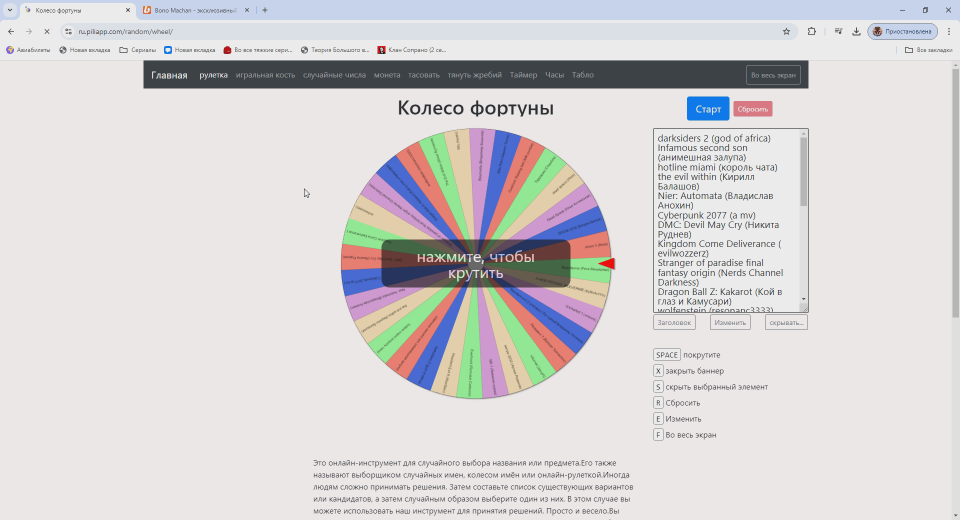
Task: Open the Сериалы bookmarks folder
Action: pos(138,50)
